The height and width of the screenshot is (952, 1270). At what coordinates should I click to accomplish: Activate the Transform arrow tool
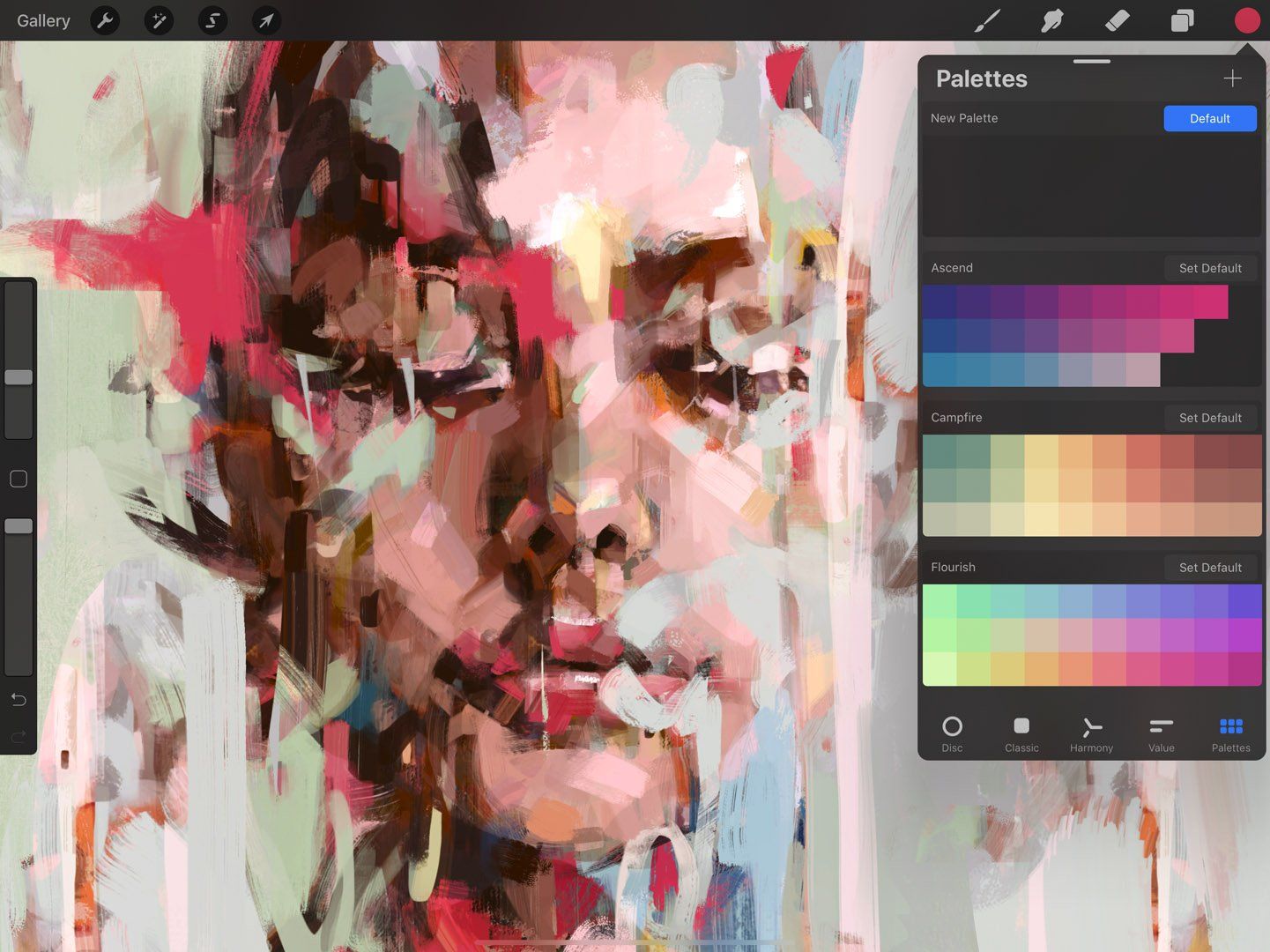[266, 20]
